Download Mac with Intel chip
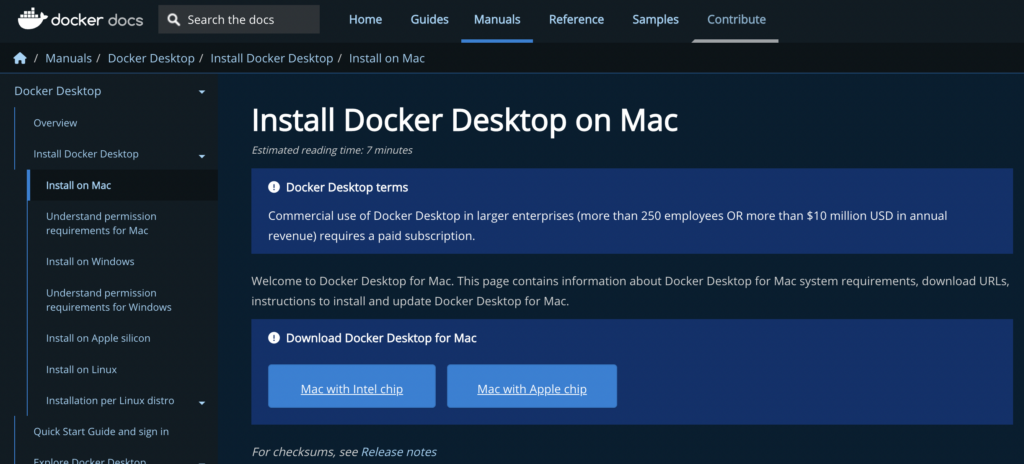Image resolution: width=1024 pixels, height=464 pixels. 352,388
